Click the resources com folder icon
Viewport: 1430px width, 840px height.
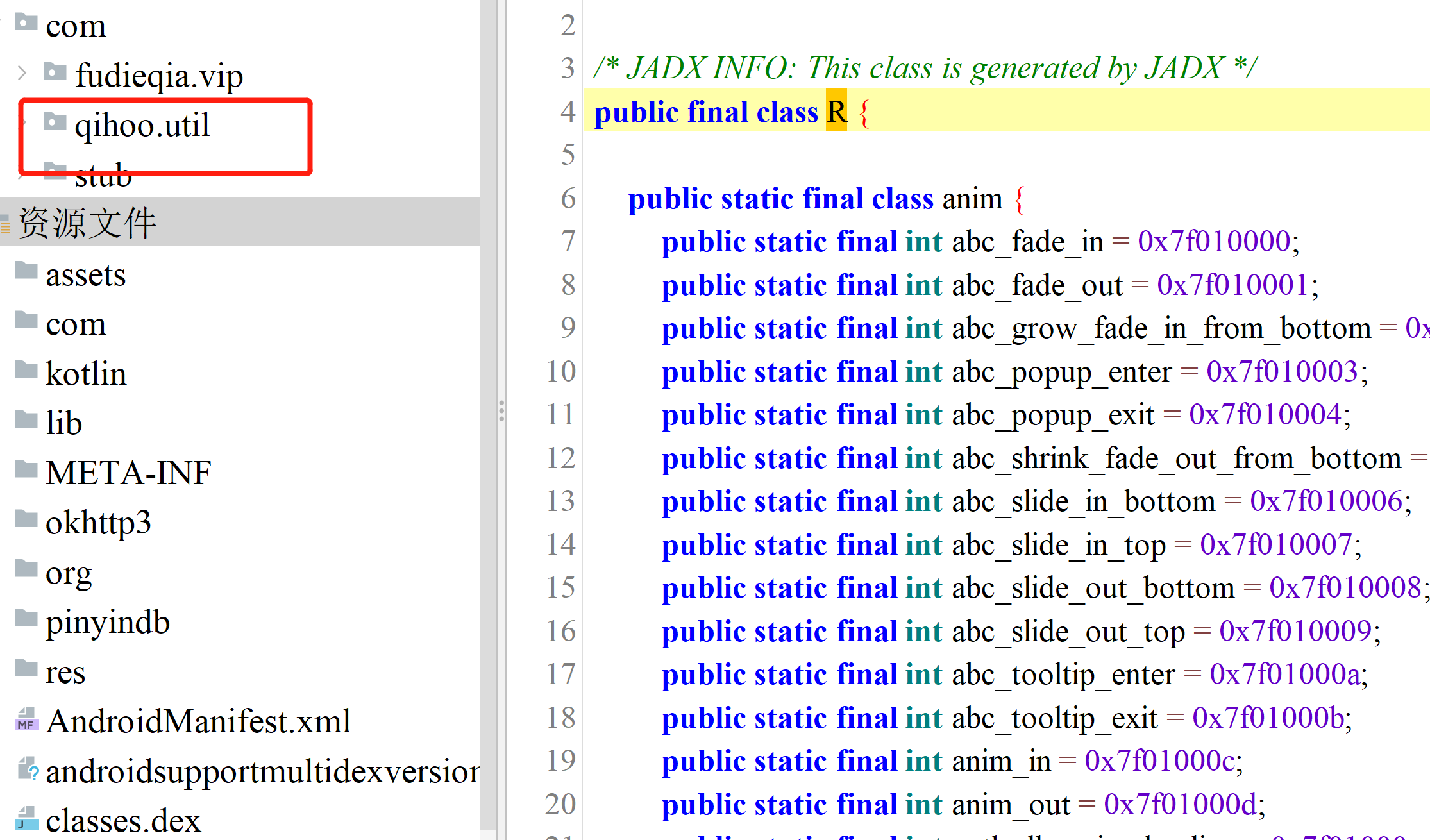[26, 320]
